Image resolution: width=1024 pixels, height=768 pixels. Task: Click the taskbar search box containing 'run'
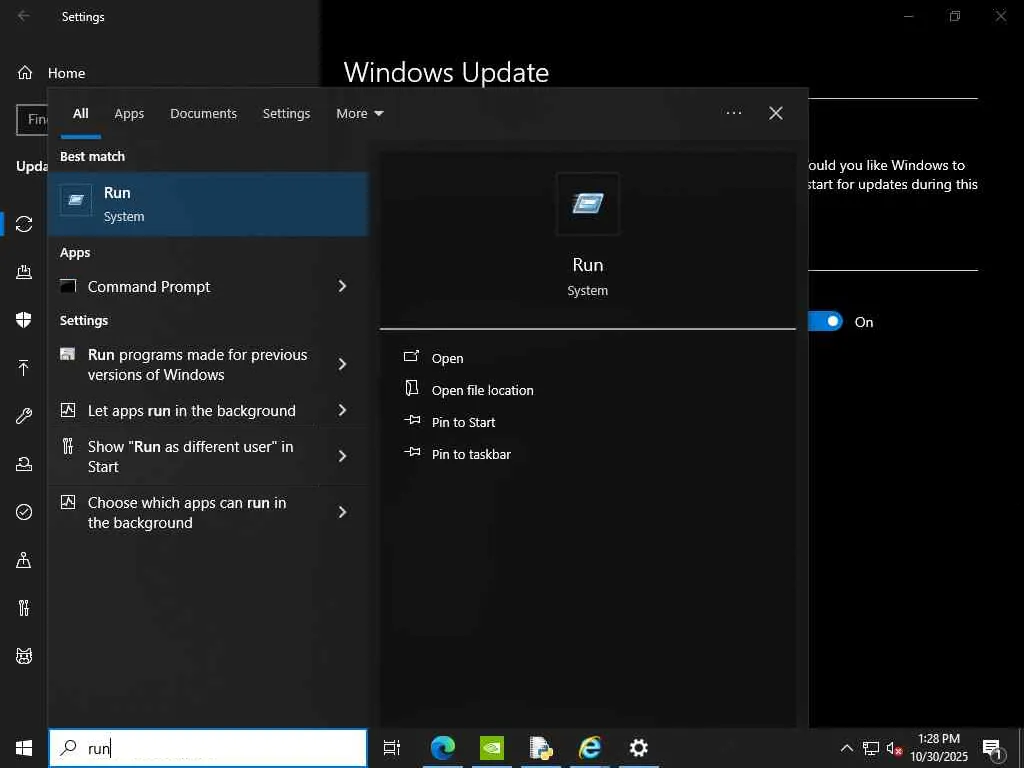point(208,748)
